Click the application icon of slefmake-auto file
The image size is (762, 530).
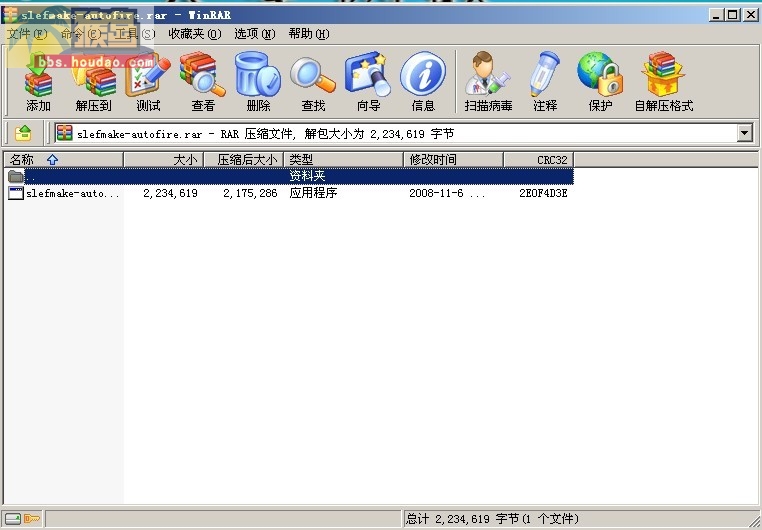point(16,193)
